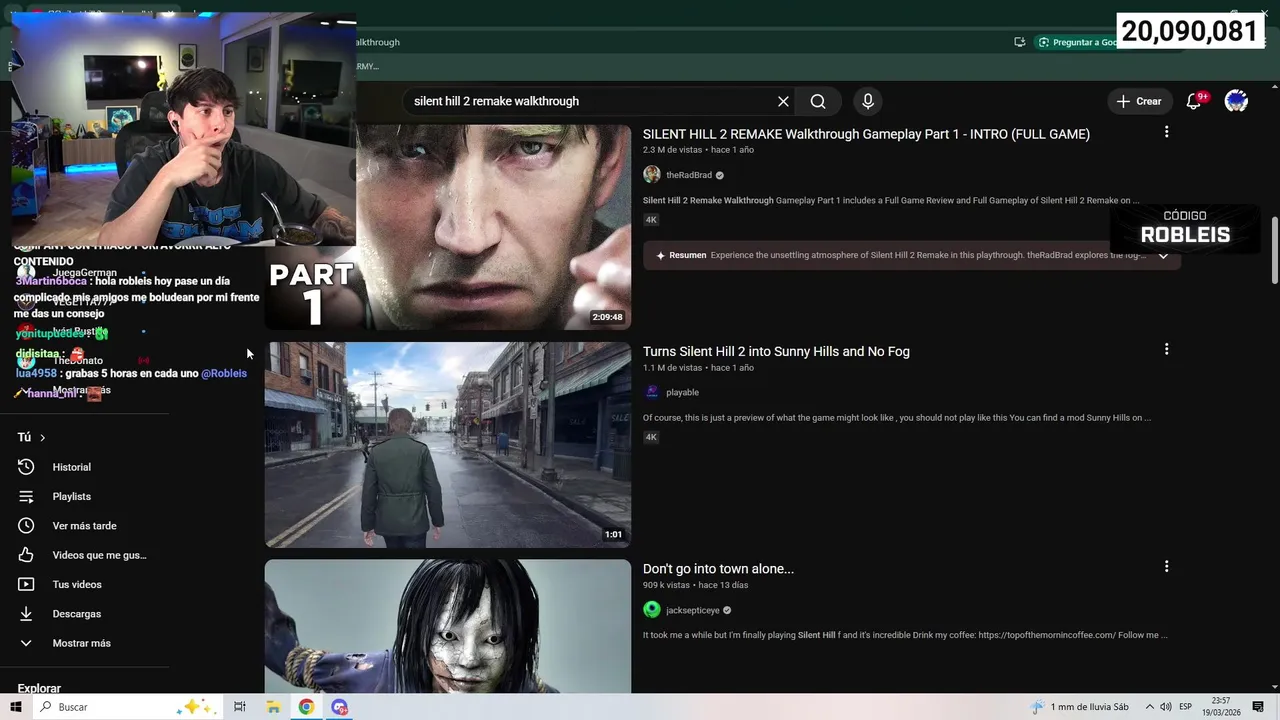
Task: Click the 4K badge under theRadBrad video
Action: click(x=651, y=220)
